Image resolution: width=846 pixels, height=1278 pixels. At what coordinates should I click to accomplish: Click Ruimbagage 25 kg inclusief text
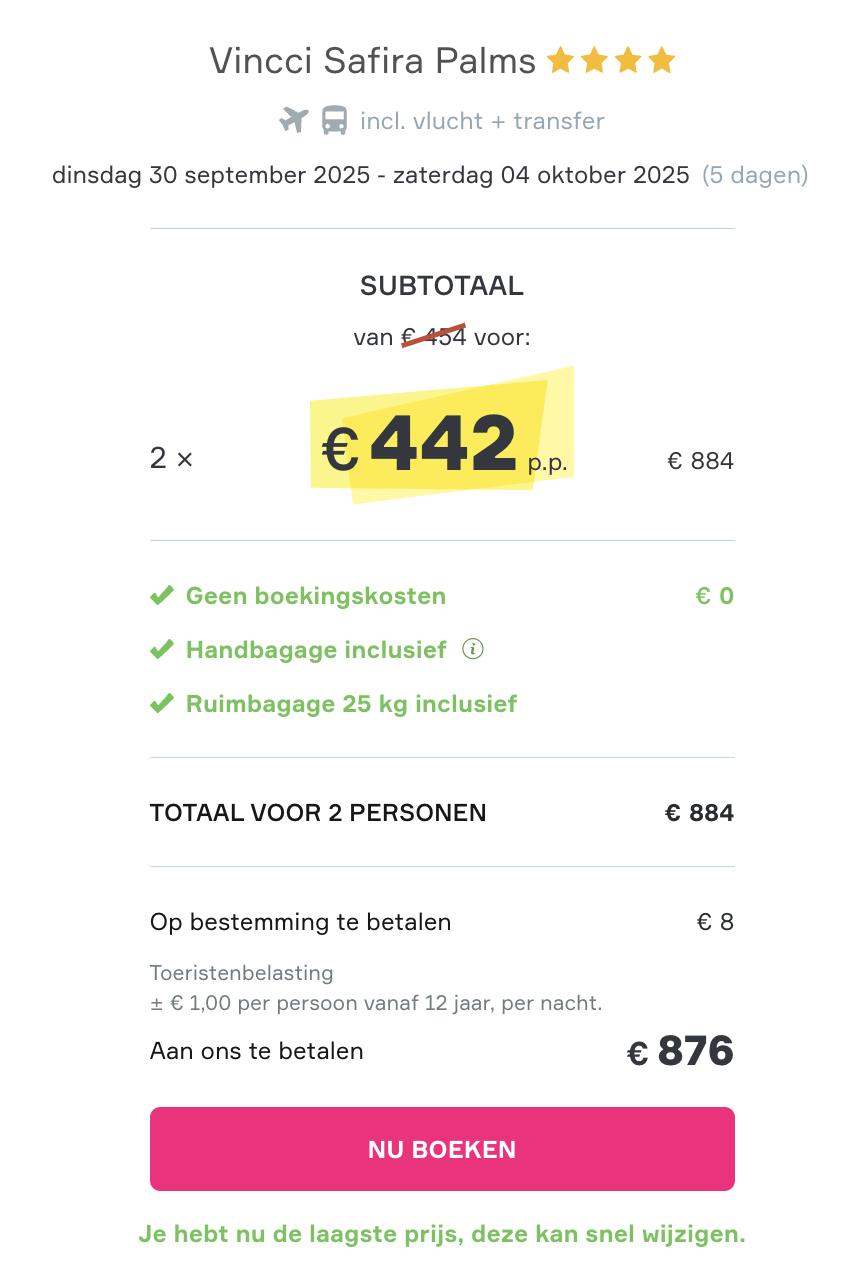click(x=351, y=704)
